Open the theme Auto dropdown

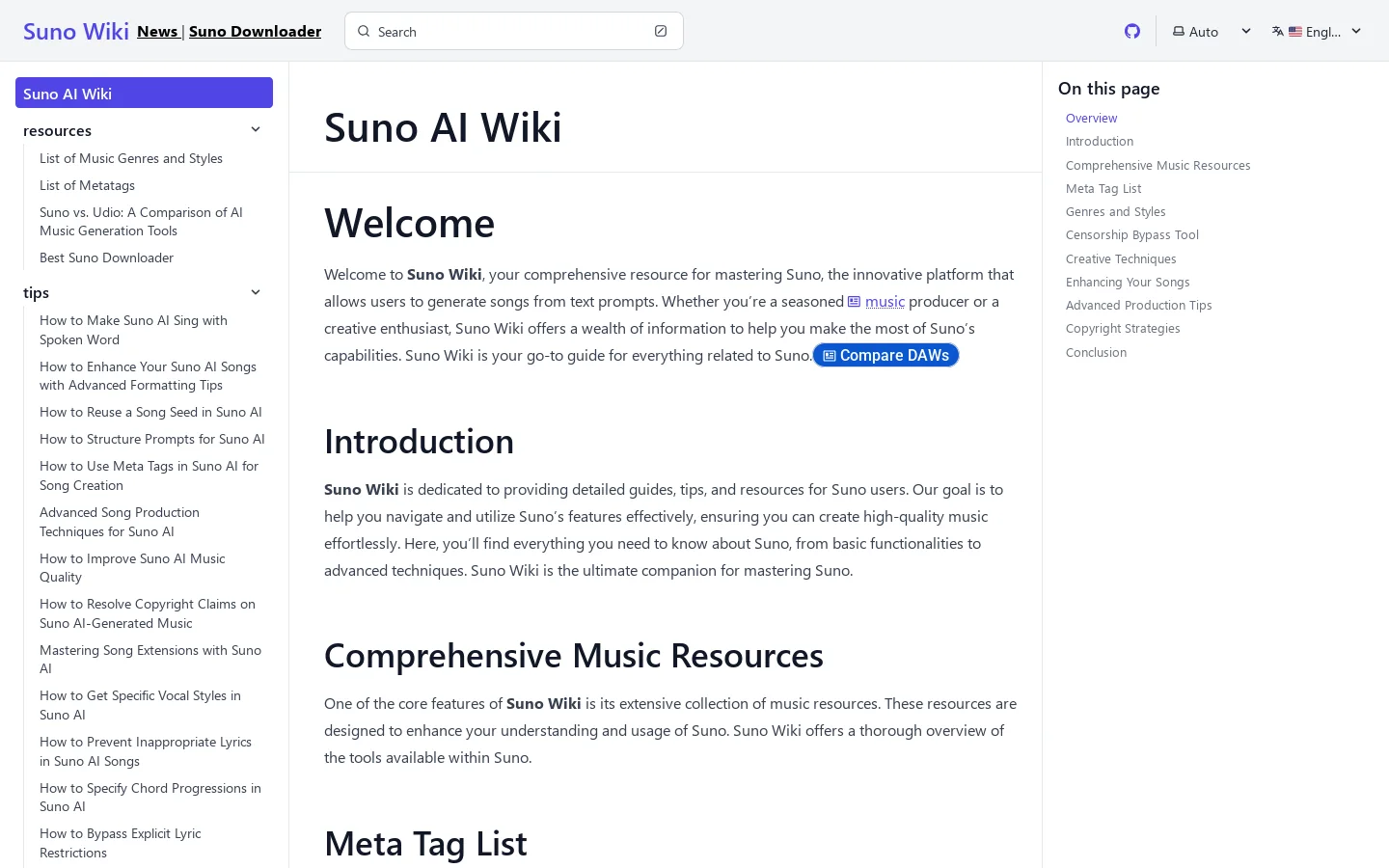pyautogui.click(x=1212, y=31)
